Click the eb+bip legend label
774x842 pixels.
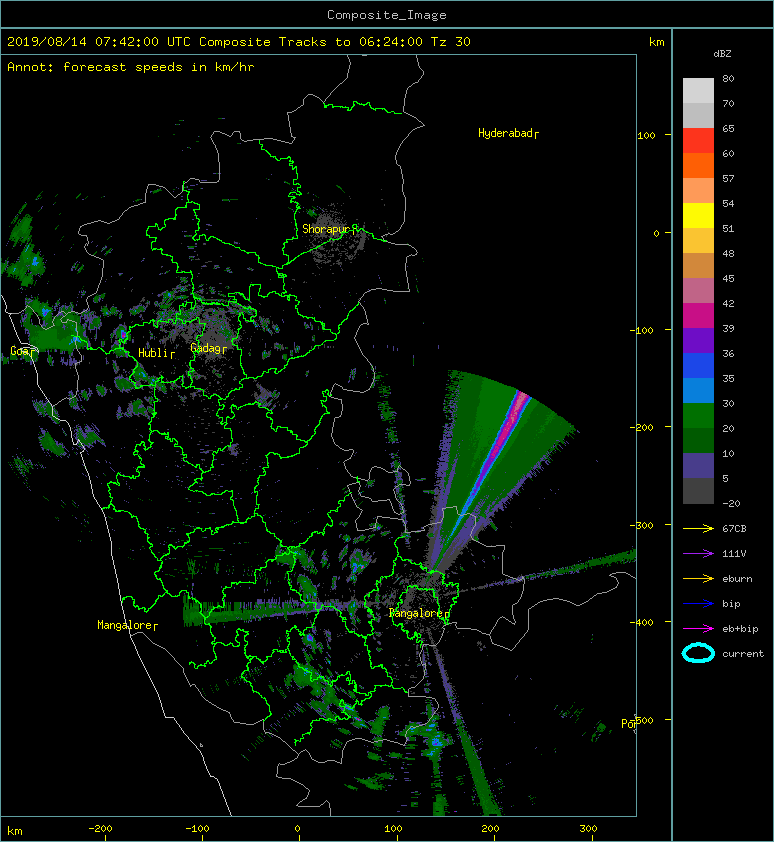740,629
